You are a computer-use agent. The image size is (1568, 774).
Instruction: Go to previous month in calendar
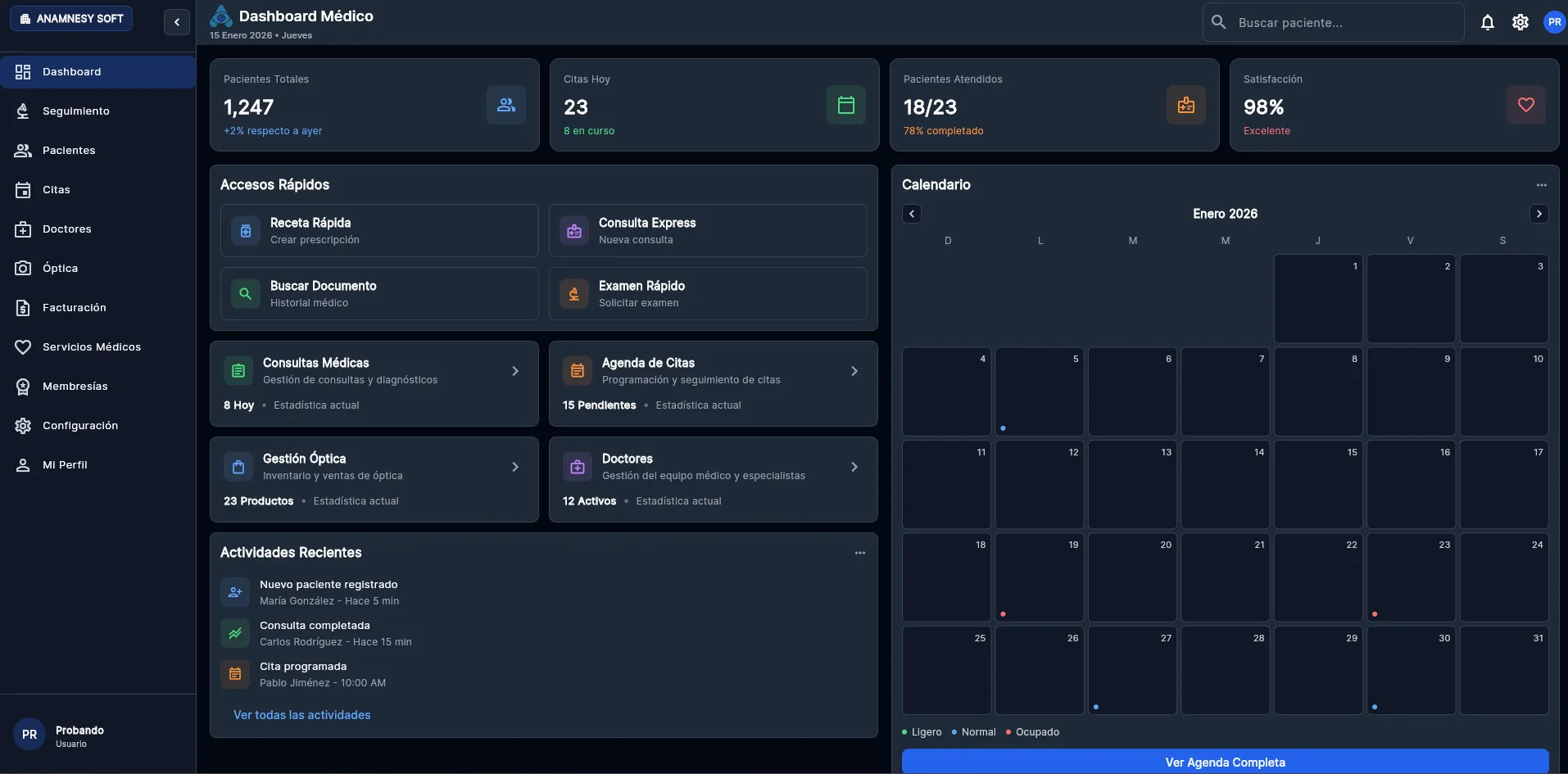click(912, 214)
